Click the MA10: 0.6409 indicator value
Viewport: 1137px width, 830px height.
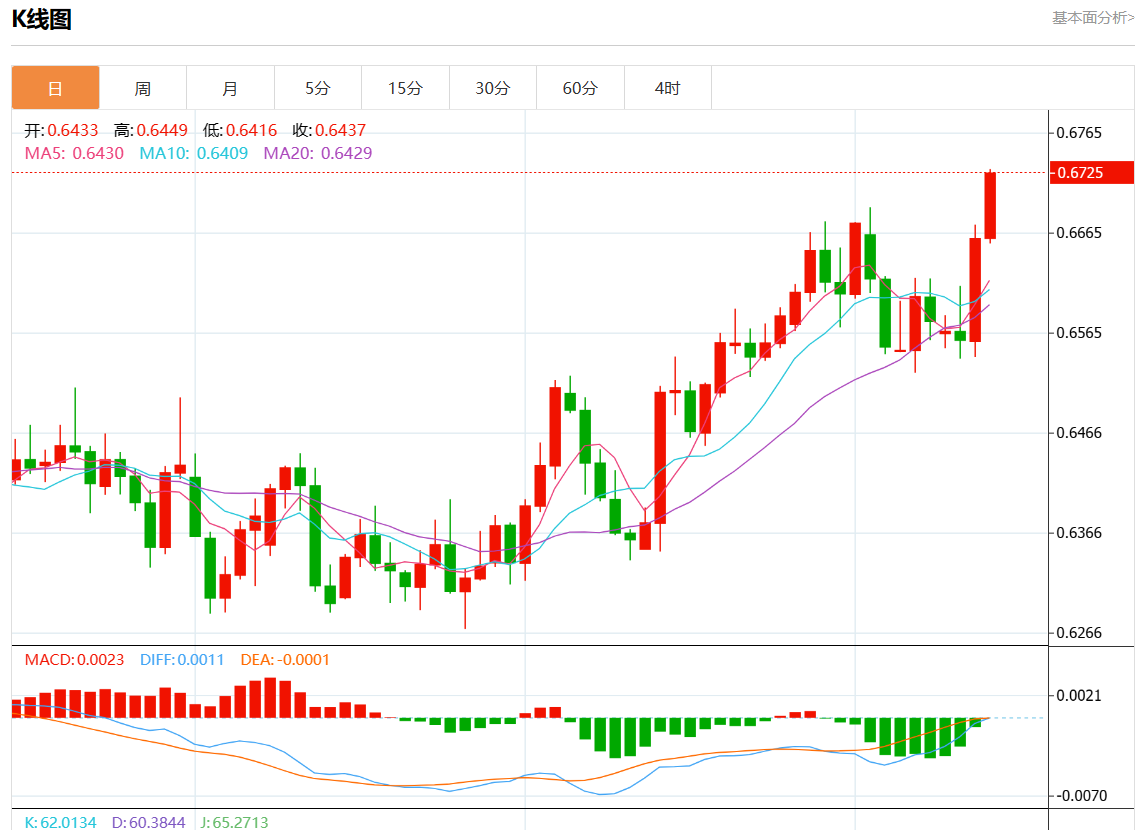[194, 153]
